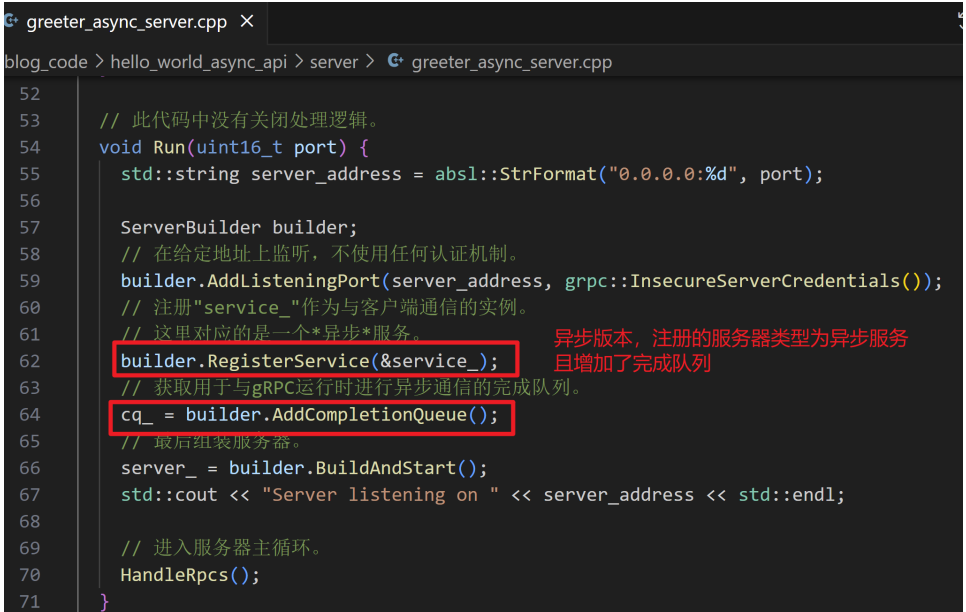The height and width of the screenshot is (612, 966).
Task: Close the greeter_async_server.cpp tab
Action: coord(247,22)
